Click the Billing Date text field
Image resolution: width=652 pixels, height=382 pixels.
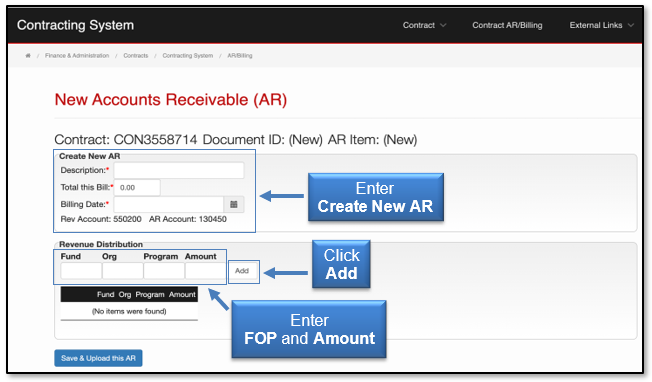pyautogui.click(x=169, y=205)
